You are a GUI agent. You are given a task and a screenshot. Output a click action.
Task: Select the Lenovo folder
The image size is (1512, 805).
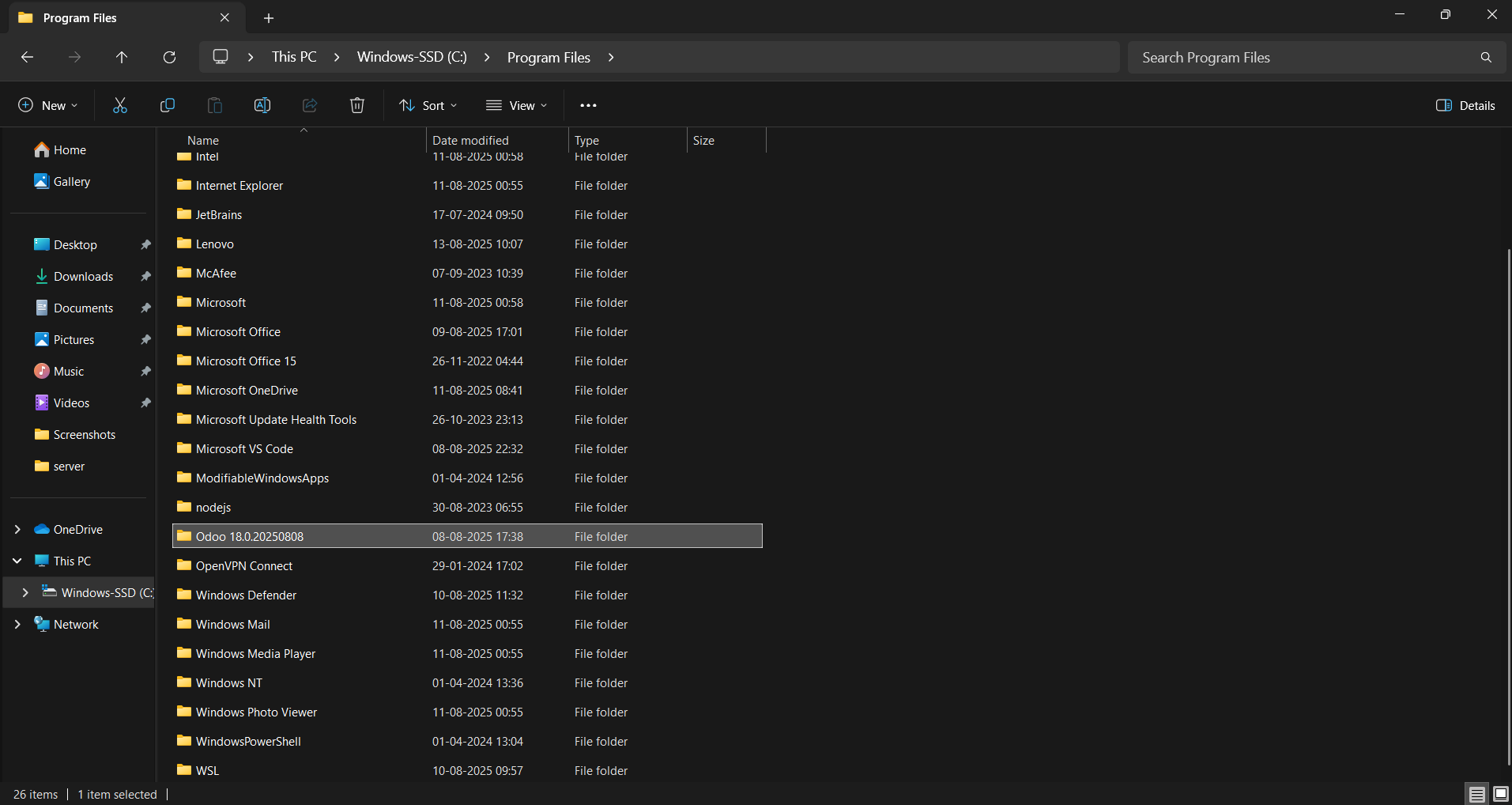[x=467, y=244]
